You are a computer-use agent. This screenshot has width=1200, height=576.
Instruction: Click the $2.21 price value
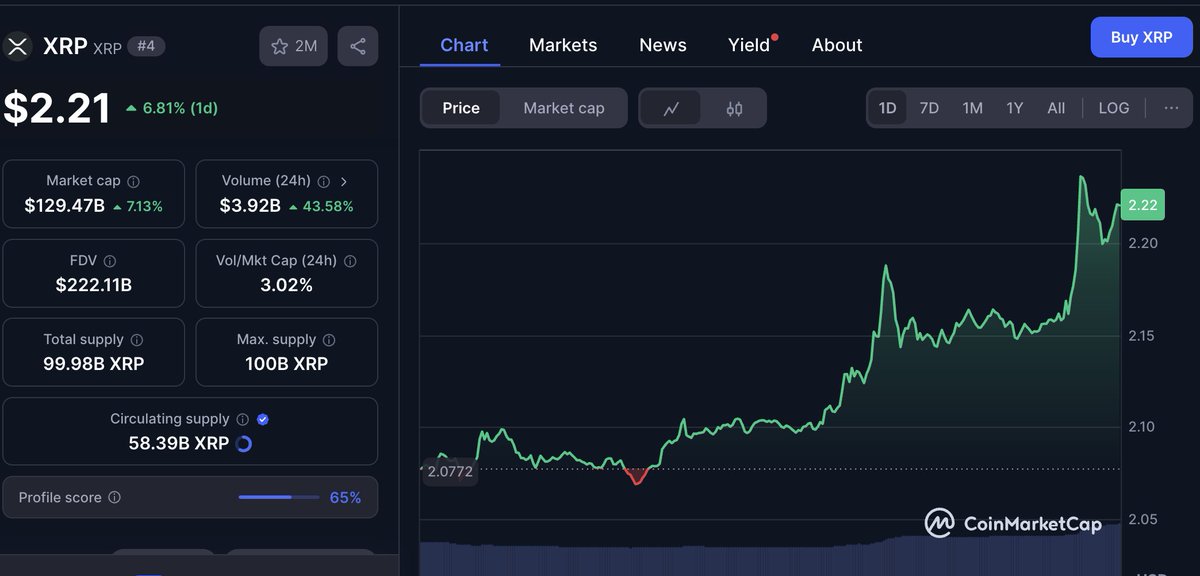click(x=57, y=108)
